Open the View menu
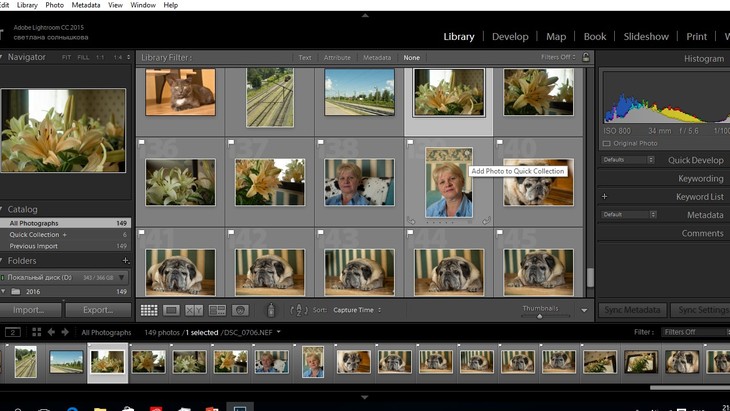The image size is (730, 411). [x=115, y=5]
